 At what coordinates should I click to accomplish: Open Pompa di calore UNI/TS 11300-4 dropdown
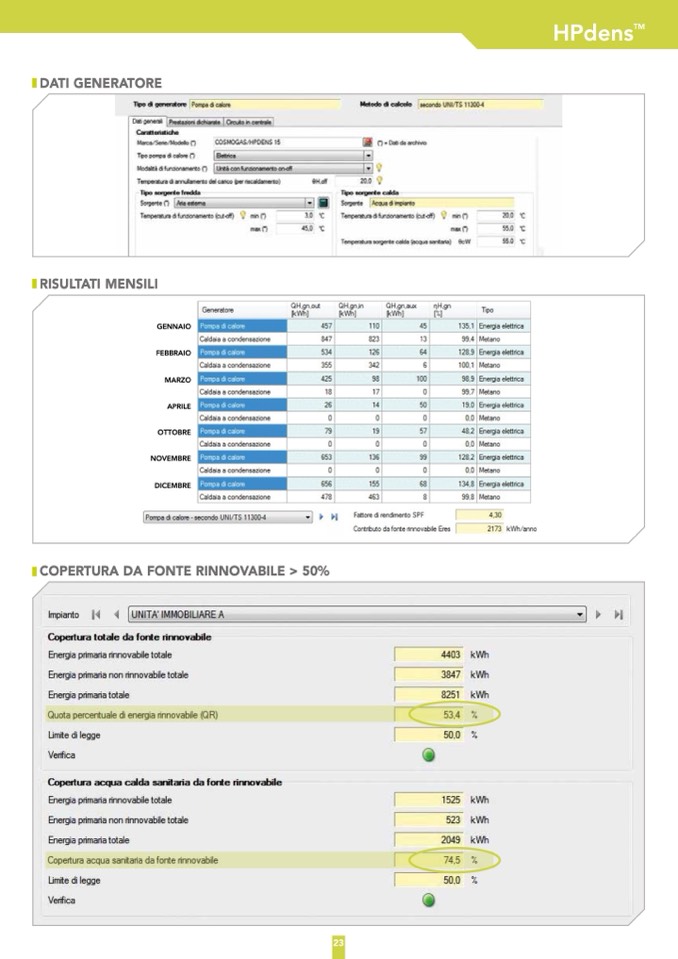[x=308, y=517]
